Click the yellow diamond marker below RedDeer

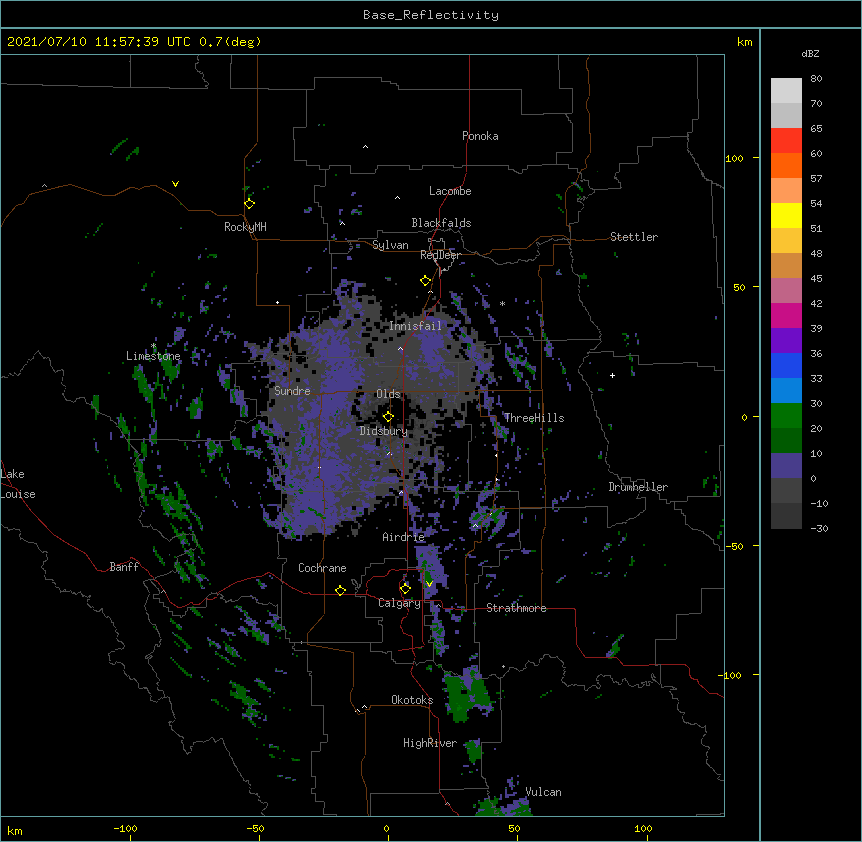point(425,281)
